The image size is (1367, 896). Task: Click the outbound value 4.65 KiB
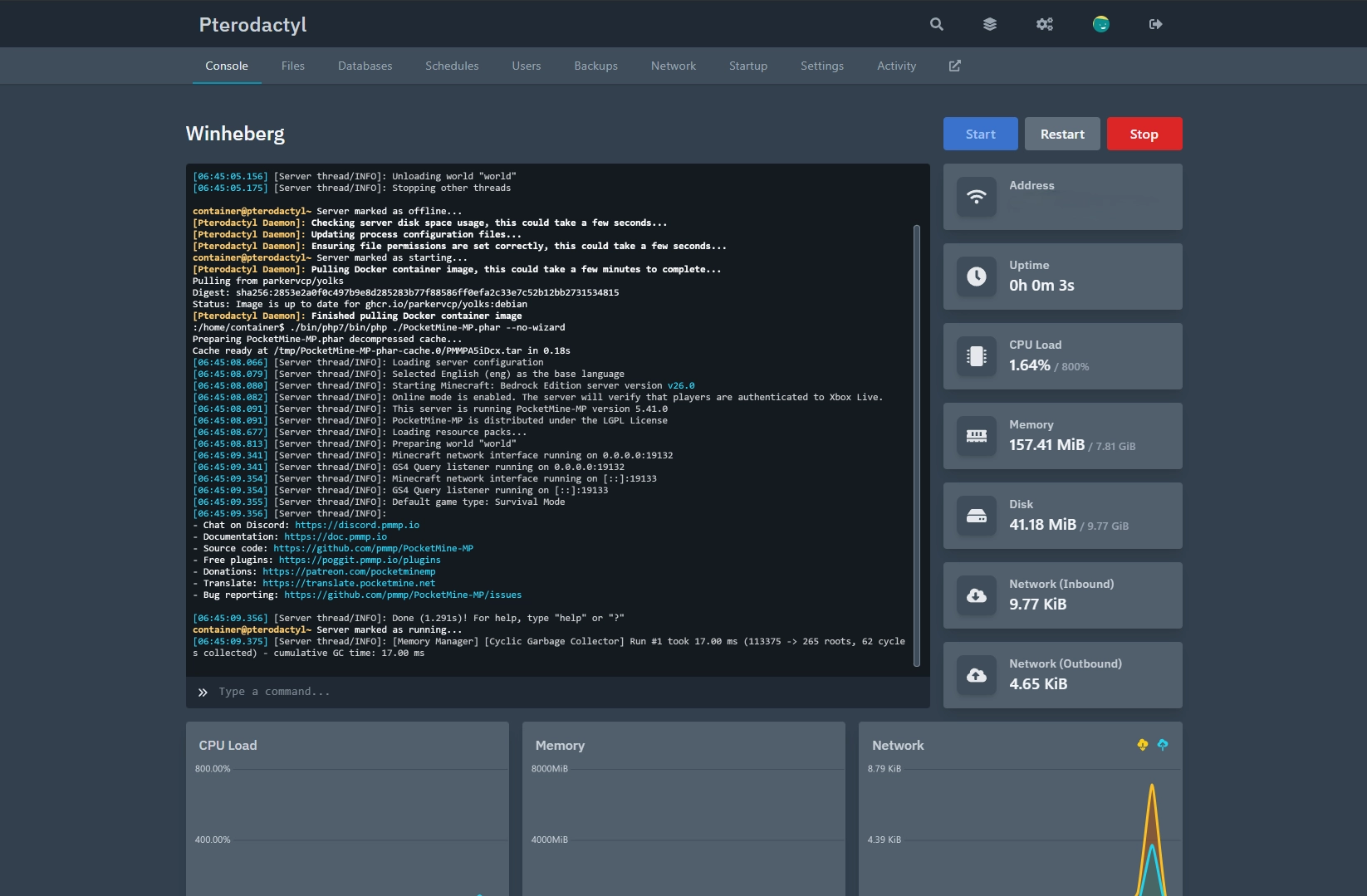point(1038,683)
